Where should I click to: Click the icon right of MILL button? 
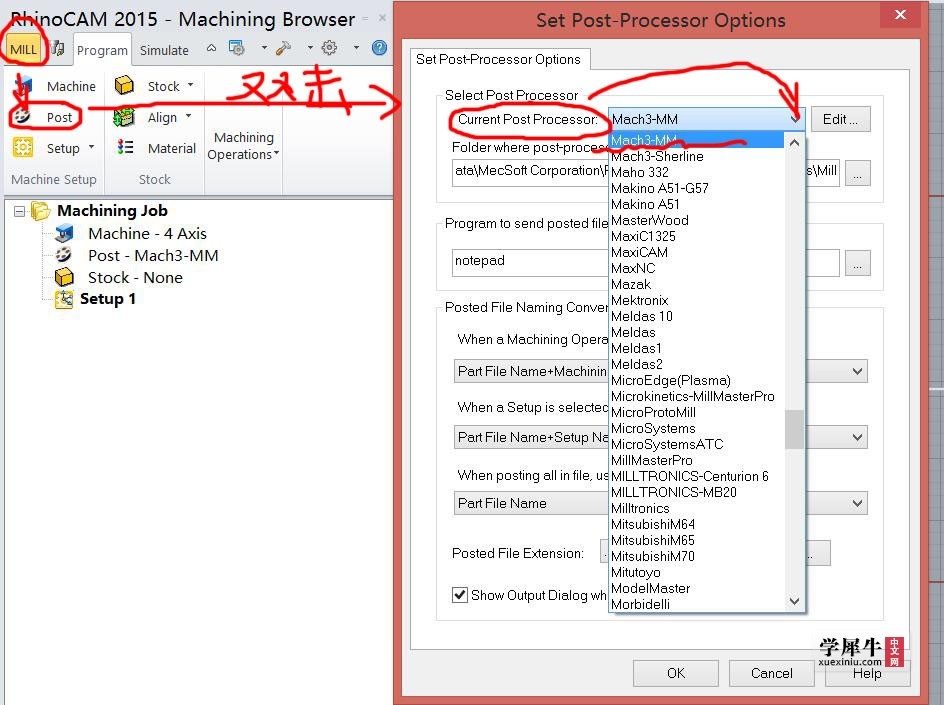coord(58,48)
